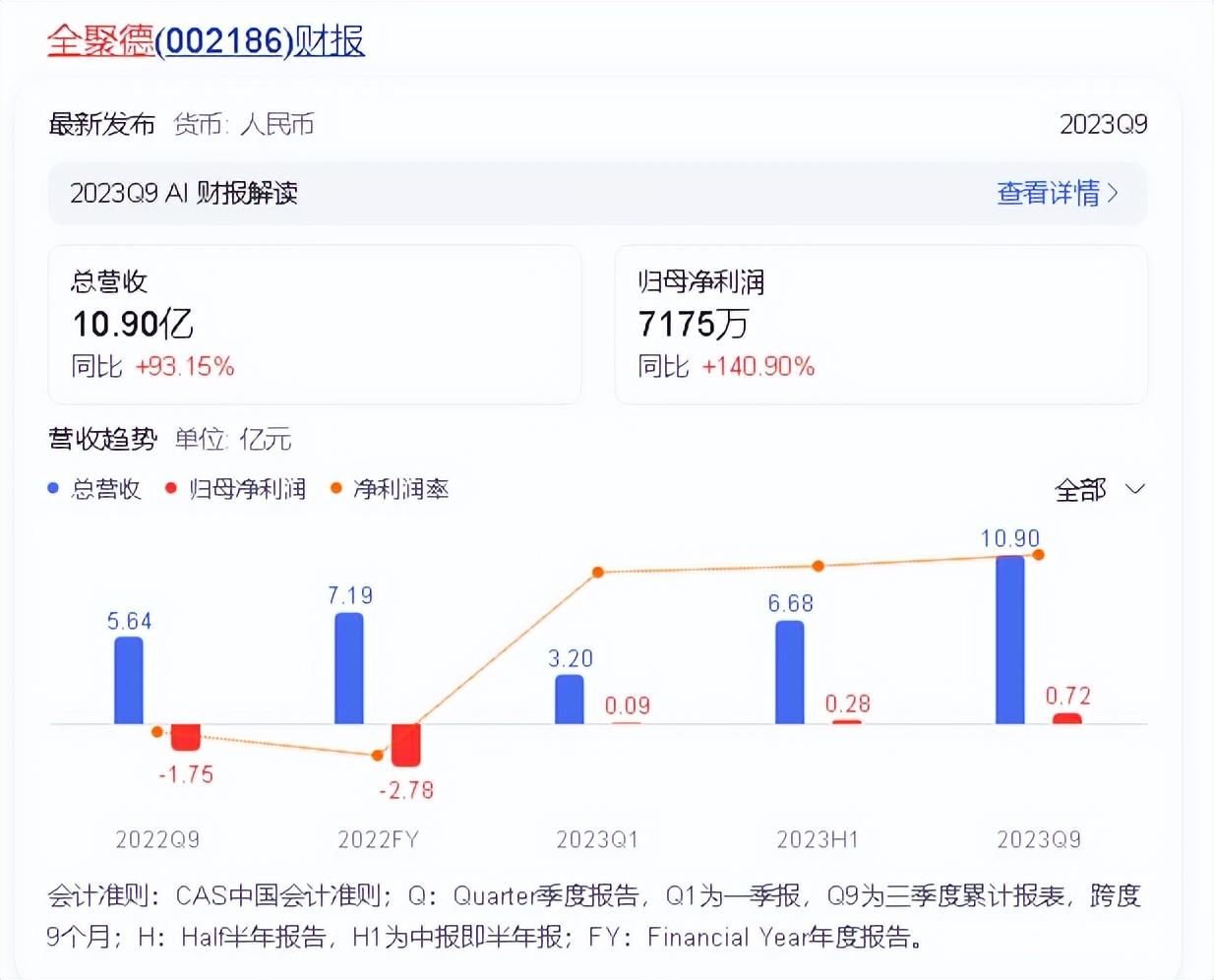Click the blue 10.90 revenue bar
This screenshot has width=1214, height=980.
point(1010,640)
